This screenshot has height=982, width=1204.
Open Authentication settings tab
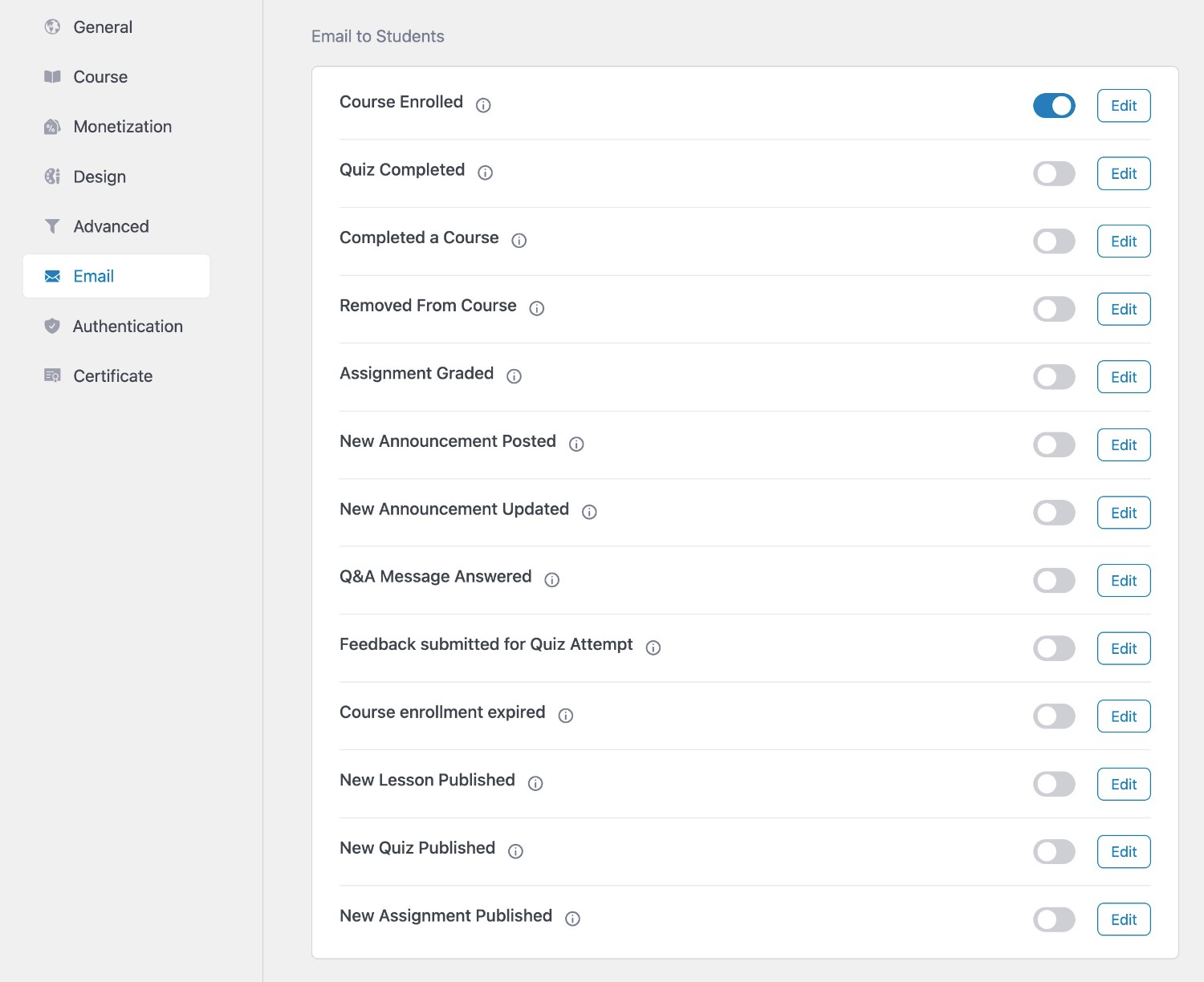pyautogui.click(x=116, y=326)
